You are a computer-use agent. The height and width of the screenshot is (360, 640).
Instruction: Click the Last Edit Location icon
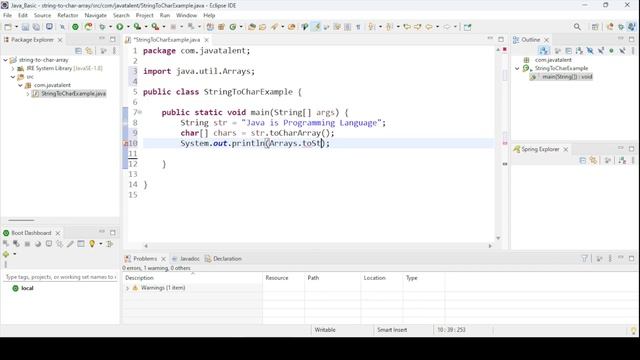click(407, 27)
